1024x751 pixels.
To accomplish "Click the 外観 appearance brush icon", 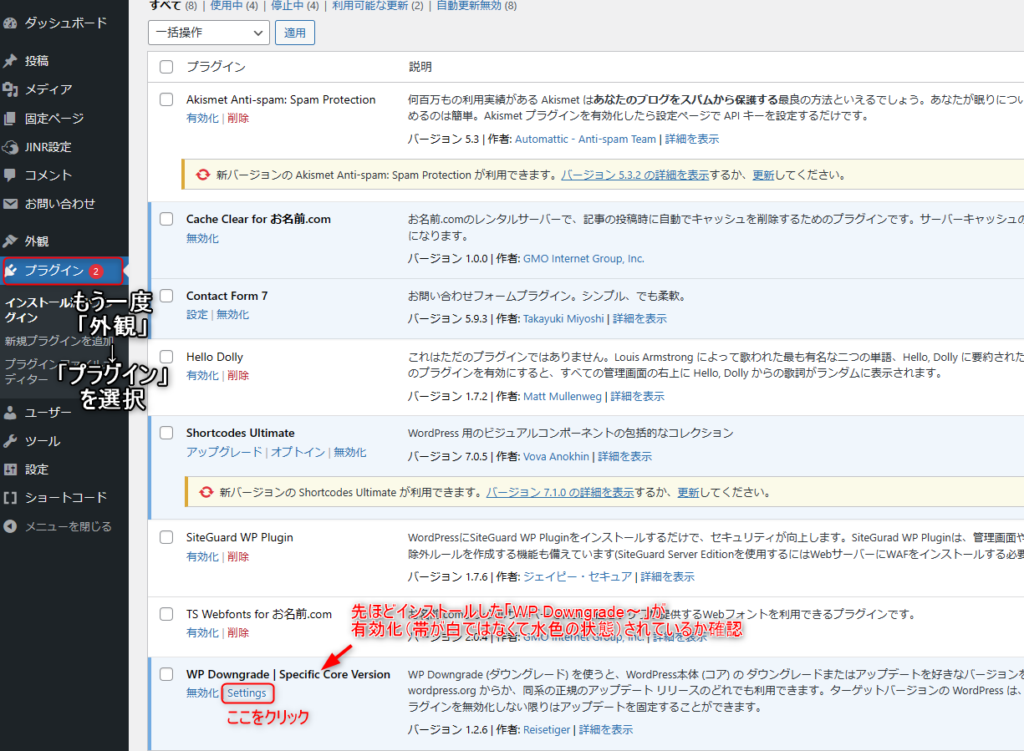I will coord(10,241).
